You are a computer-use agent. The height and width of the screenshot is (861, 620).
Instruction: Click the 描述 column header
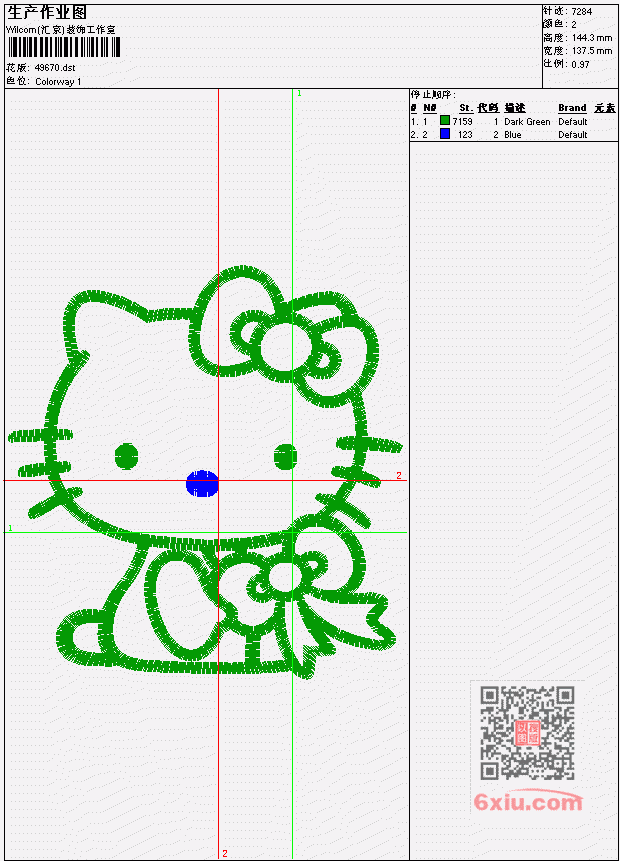click(515, 108)
